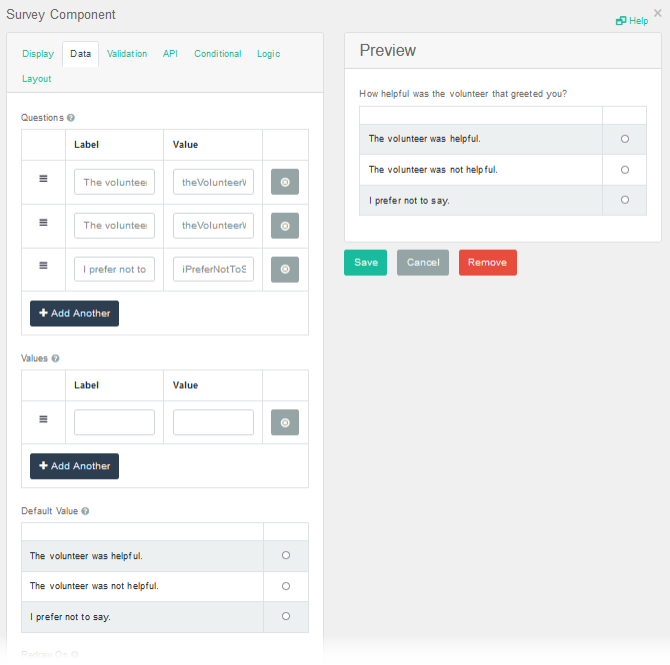Click the drag handle of the first question row
Viewport: 670px width, 665px height.
(x=43, y=179)
